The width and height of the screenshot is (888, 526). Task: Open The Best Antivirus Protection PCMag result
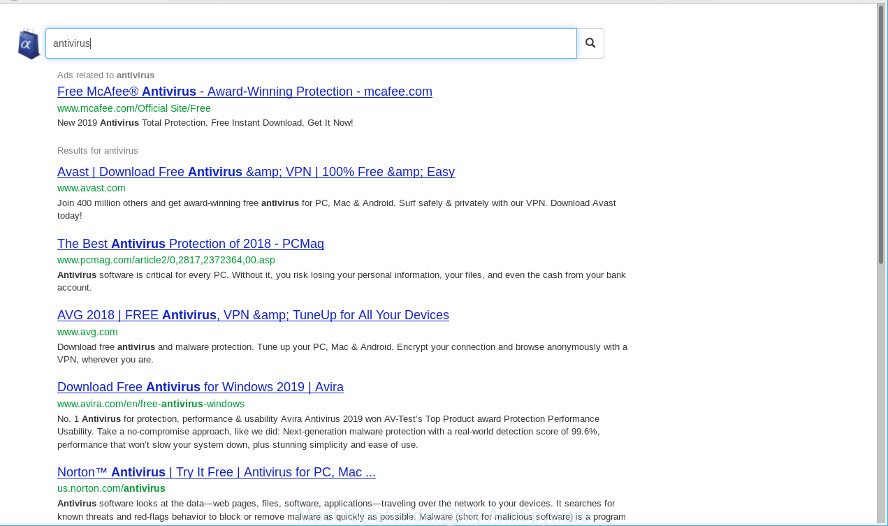pos(191,244)
